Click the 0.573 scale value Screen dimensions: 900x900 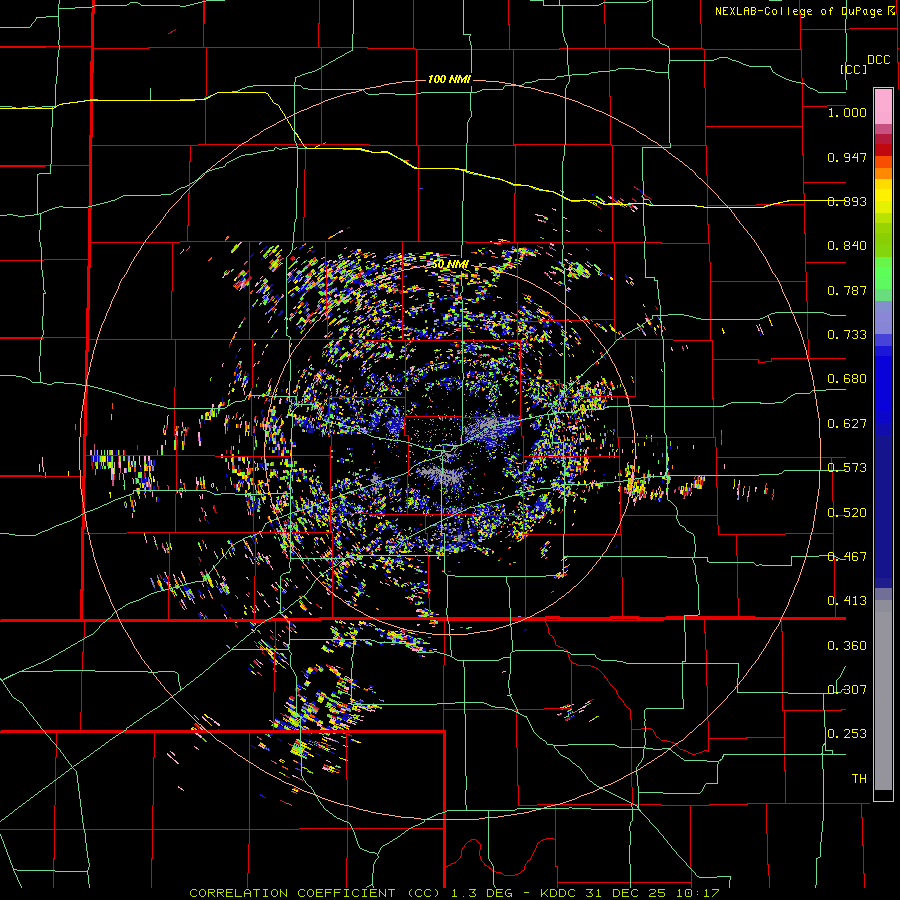[847, 468]
